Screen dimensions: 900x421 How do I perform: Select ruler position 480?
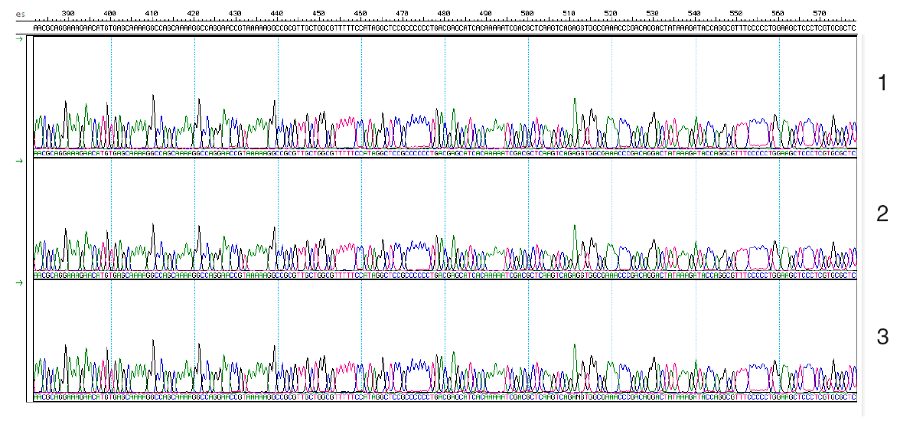coord(444,13)
